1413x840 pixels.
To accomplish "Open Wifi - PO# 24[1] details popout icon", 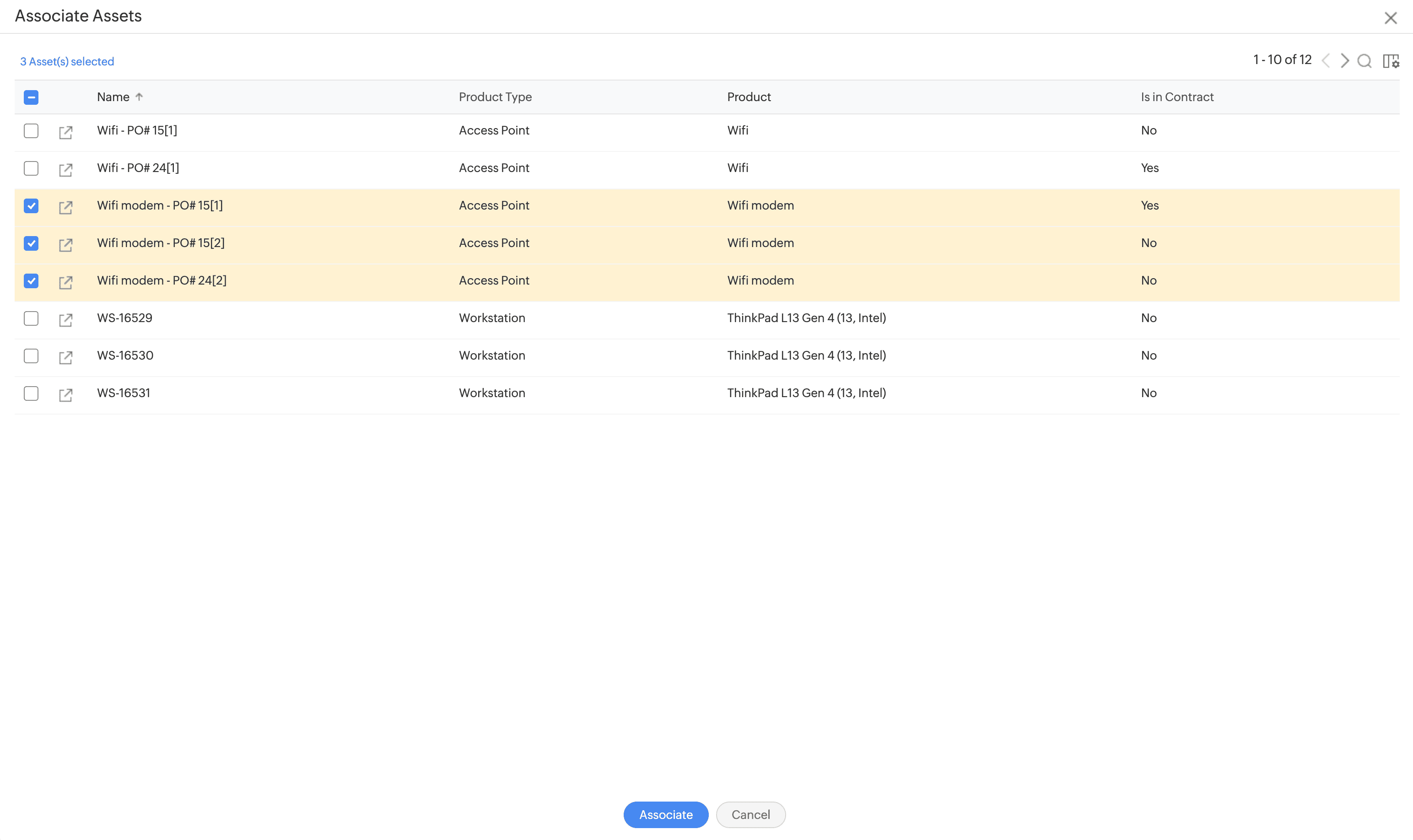I will pos(66,169).
